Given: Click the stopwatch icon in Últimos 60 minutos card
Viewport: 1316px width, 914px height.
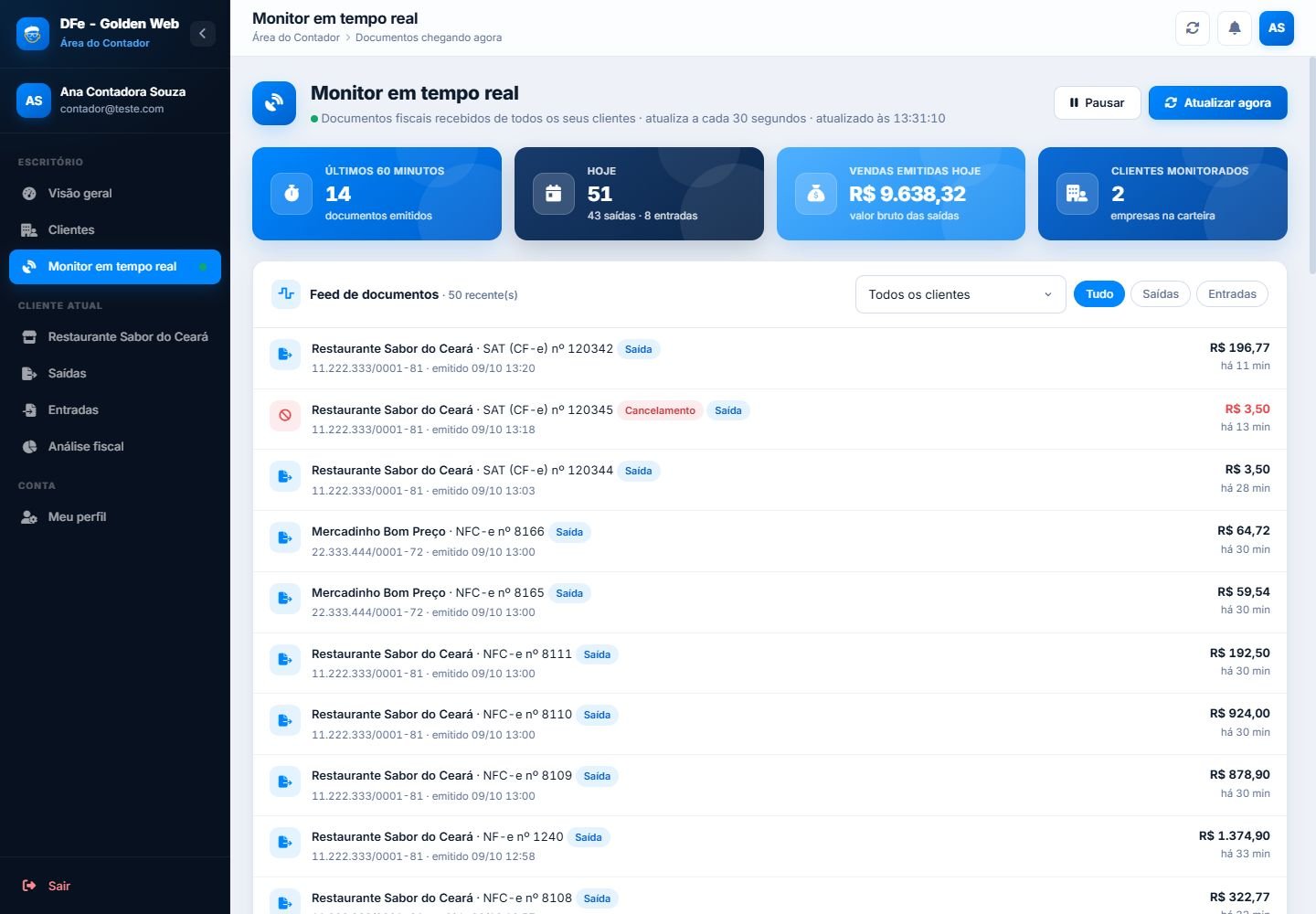Looking at the screenshot, I should pos(292,194).
